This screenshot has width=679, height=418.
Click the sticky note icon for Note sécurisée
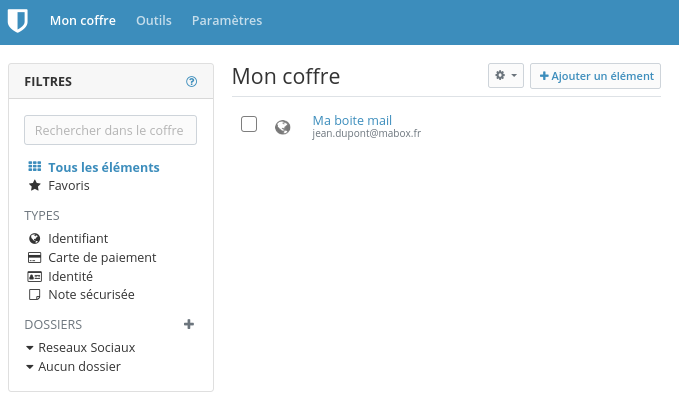(35, 295)
